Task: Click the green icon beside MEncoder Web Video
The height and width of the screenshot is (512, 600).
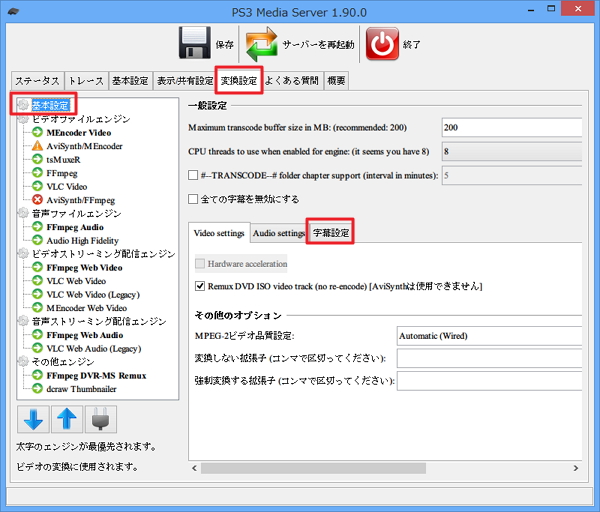Action: pos(37,308)
